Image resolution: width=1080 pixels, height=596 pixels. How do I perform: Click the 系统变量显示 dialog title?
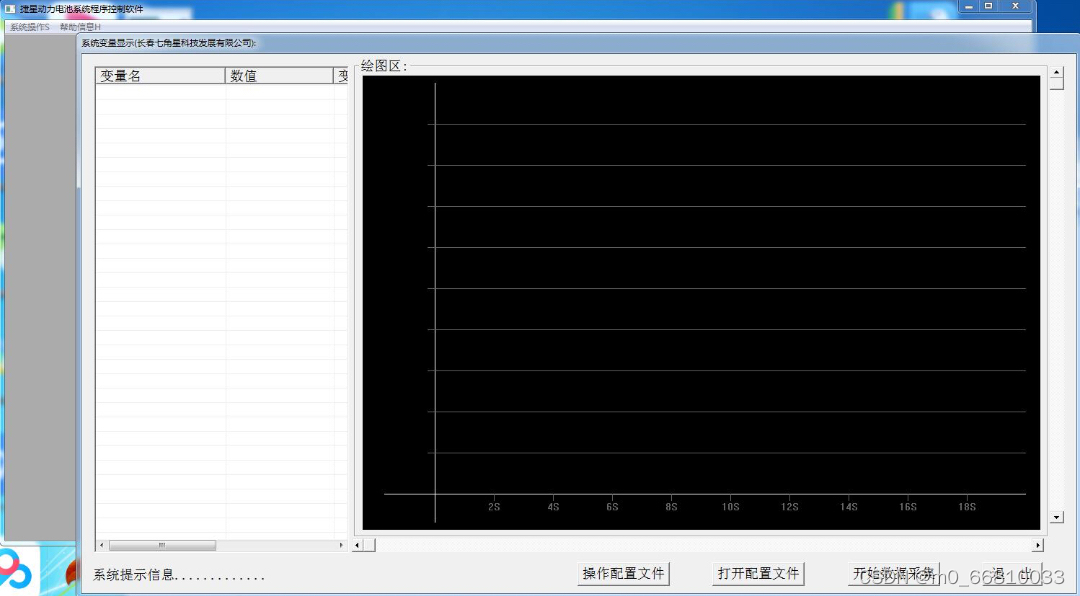click(169, 43)
